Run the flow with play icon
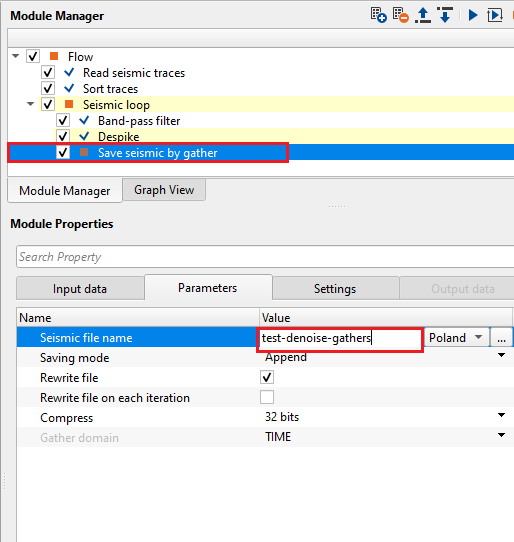The width and height of the screenshot is (514, 542). (473, 15)
